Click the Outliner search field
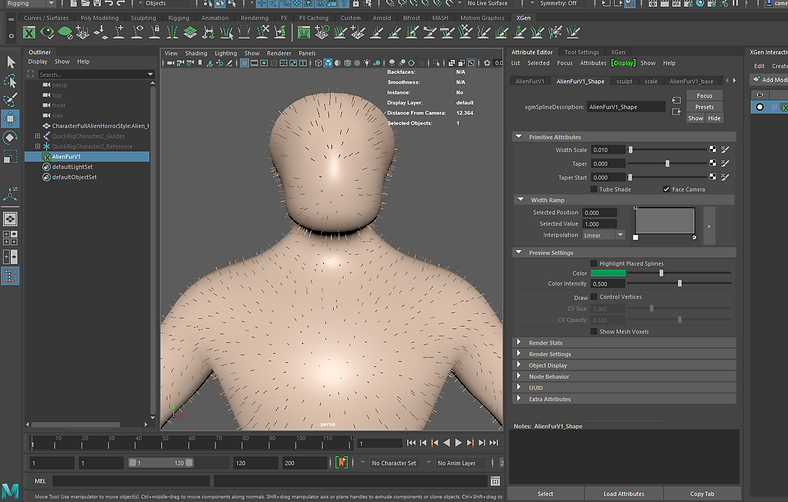 (95, 74)
